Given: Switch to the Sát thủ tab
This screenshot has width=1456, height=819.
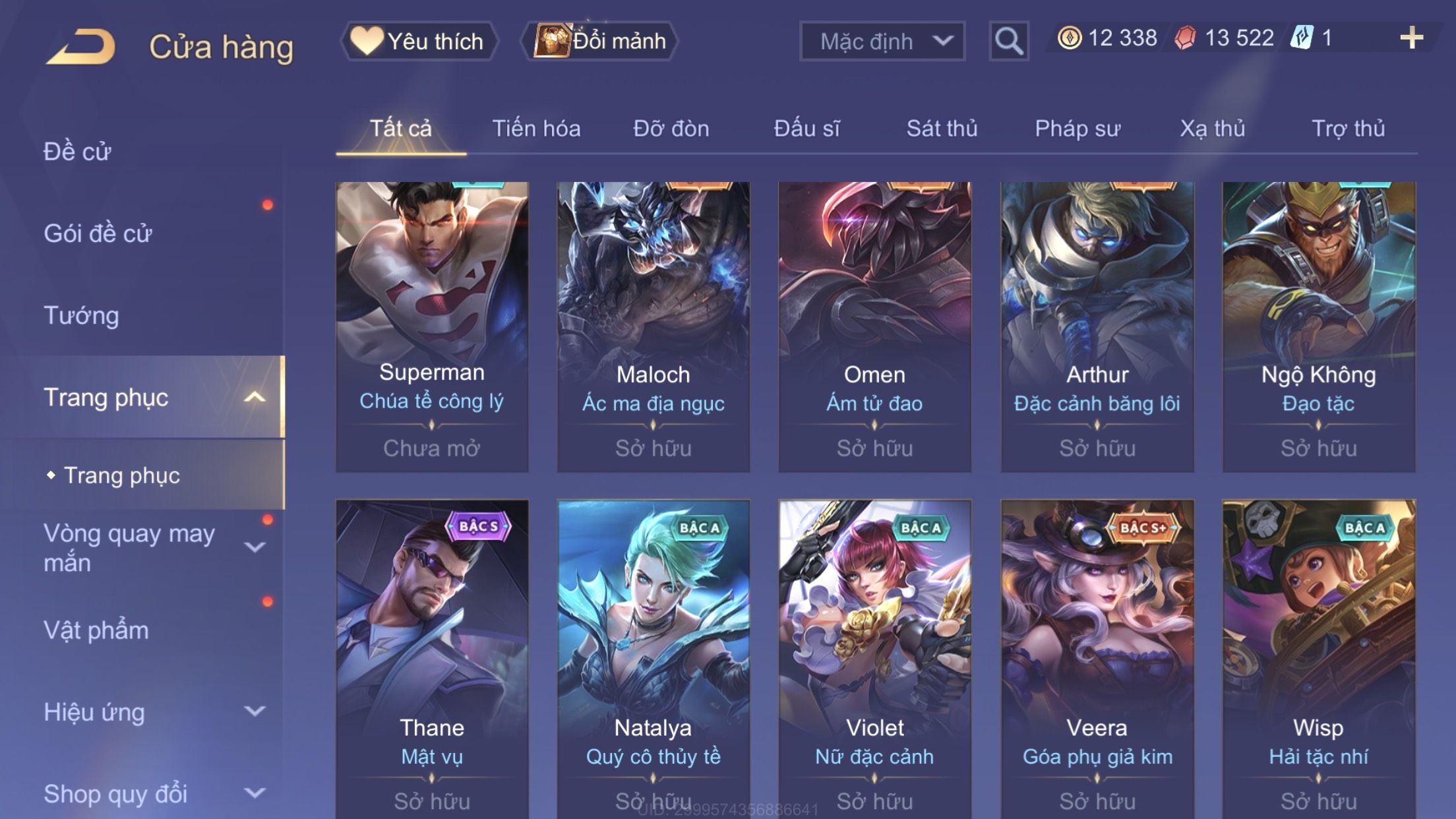Looking at the screenshot, I should coord(942,128).
